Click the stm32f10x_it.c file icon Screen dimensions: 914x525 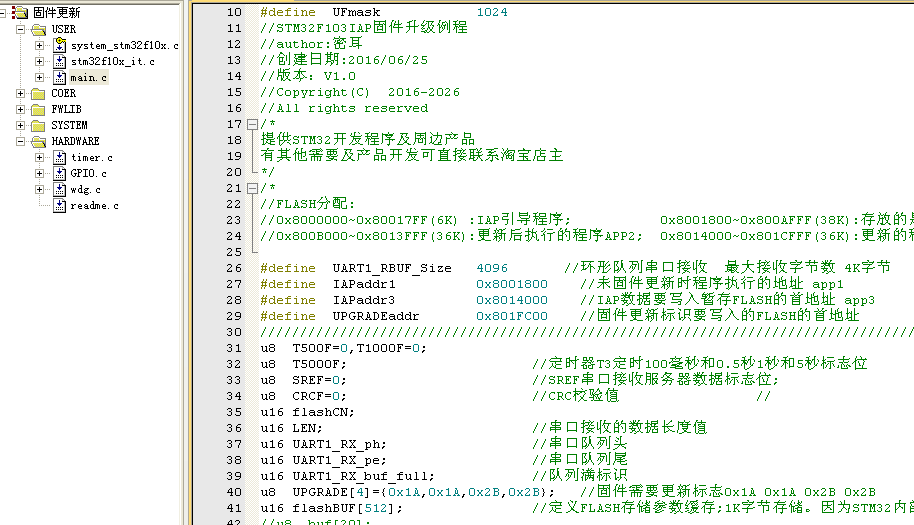coord(59,61)
